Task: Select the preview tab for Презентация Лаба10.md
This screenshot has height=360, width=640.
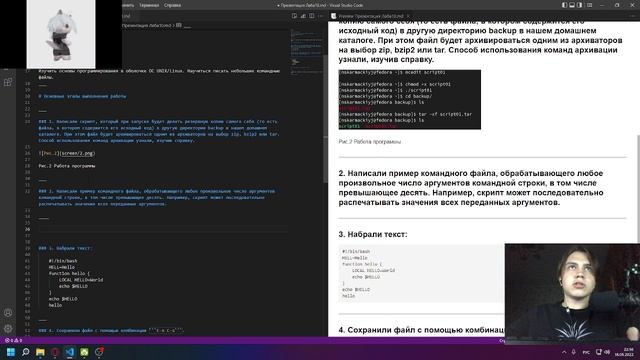Action: (371, 16)
